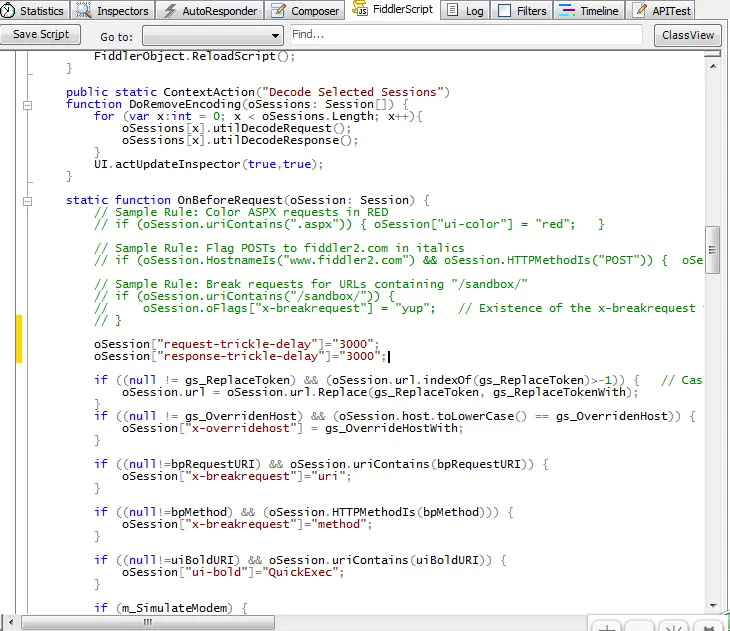Screen dimensions: 730x631
Task: Click the "x-overridehost" assignment line
Action: (292, 428)
